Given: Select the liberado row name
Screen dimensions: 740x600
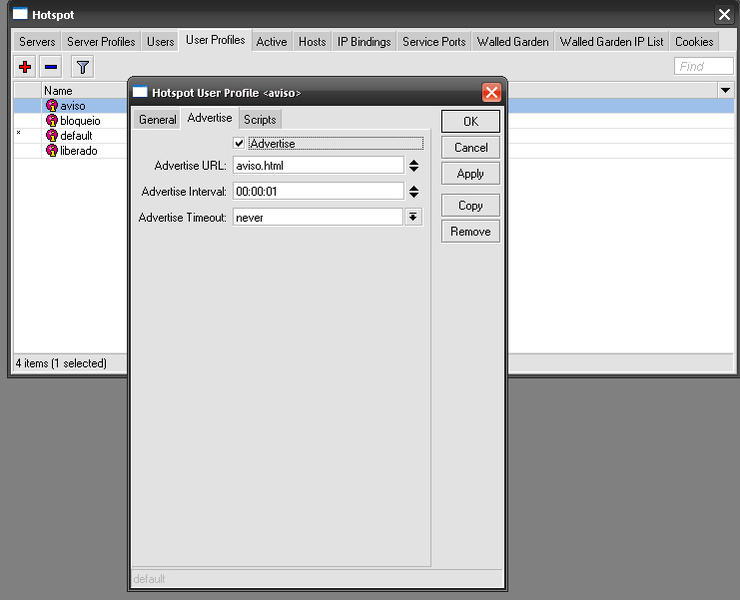Looking at the screenshot, I should 78,151.
